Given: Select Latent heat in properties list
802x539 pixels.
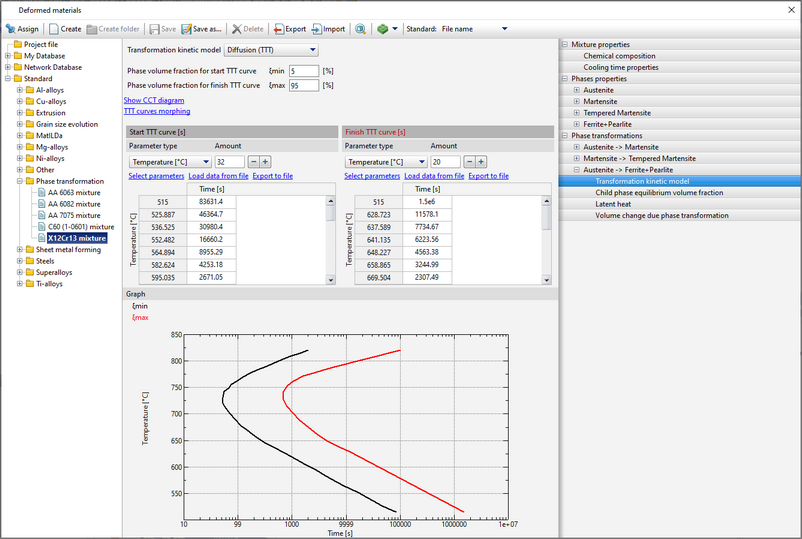Looking at the screenshot, I should 613,203.
